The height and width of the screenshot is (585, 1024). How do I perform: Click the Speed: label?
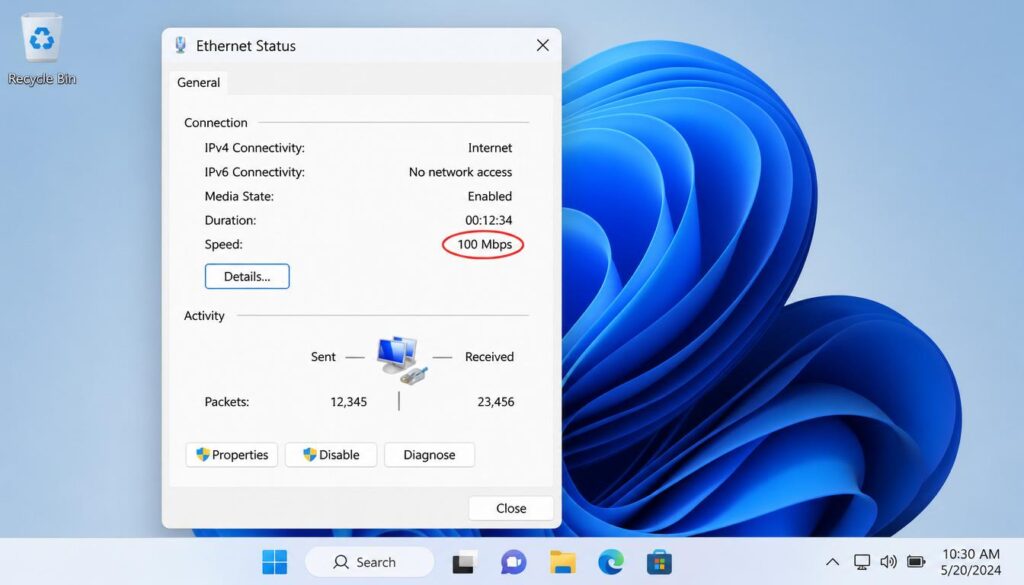tap(223, 244)
